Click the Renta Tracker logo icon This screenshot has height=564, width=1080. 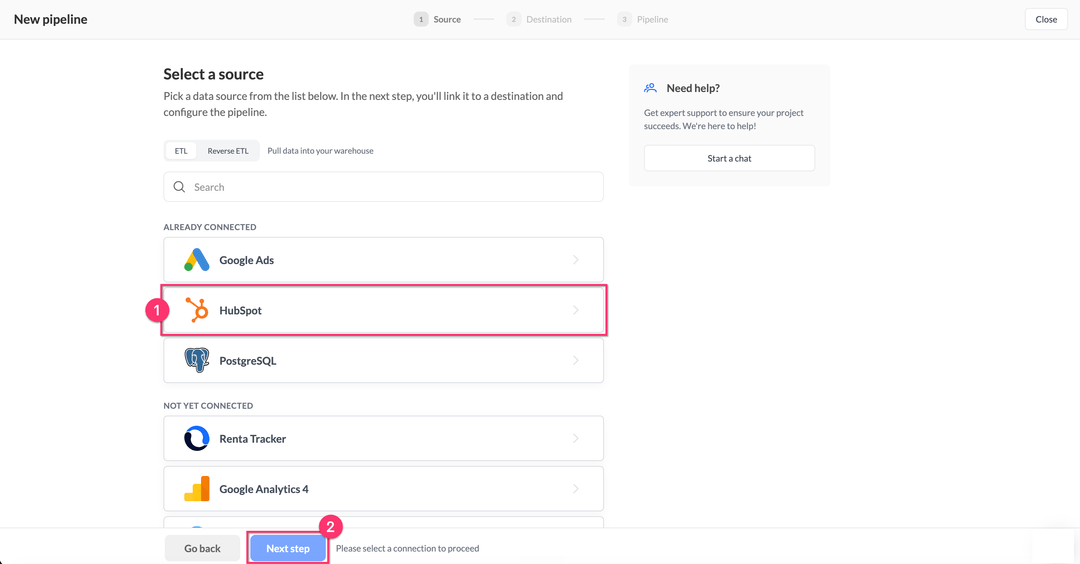(197, 438)
